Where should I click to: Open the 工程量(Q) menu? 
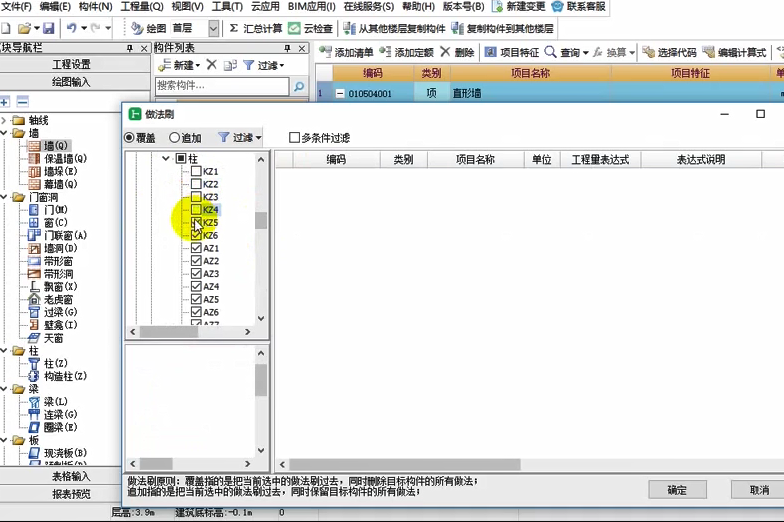[142, 7]
